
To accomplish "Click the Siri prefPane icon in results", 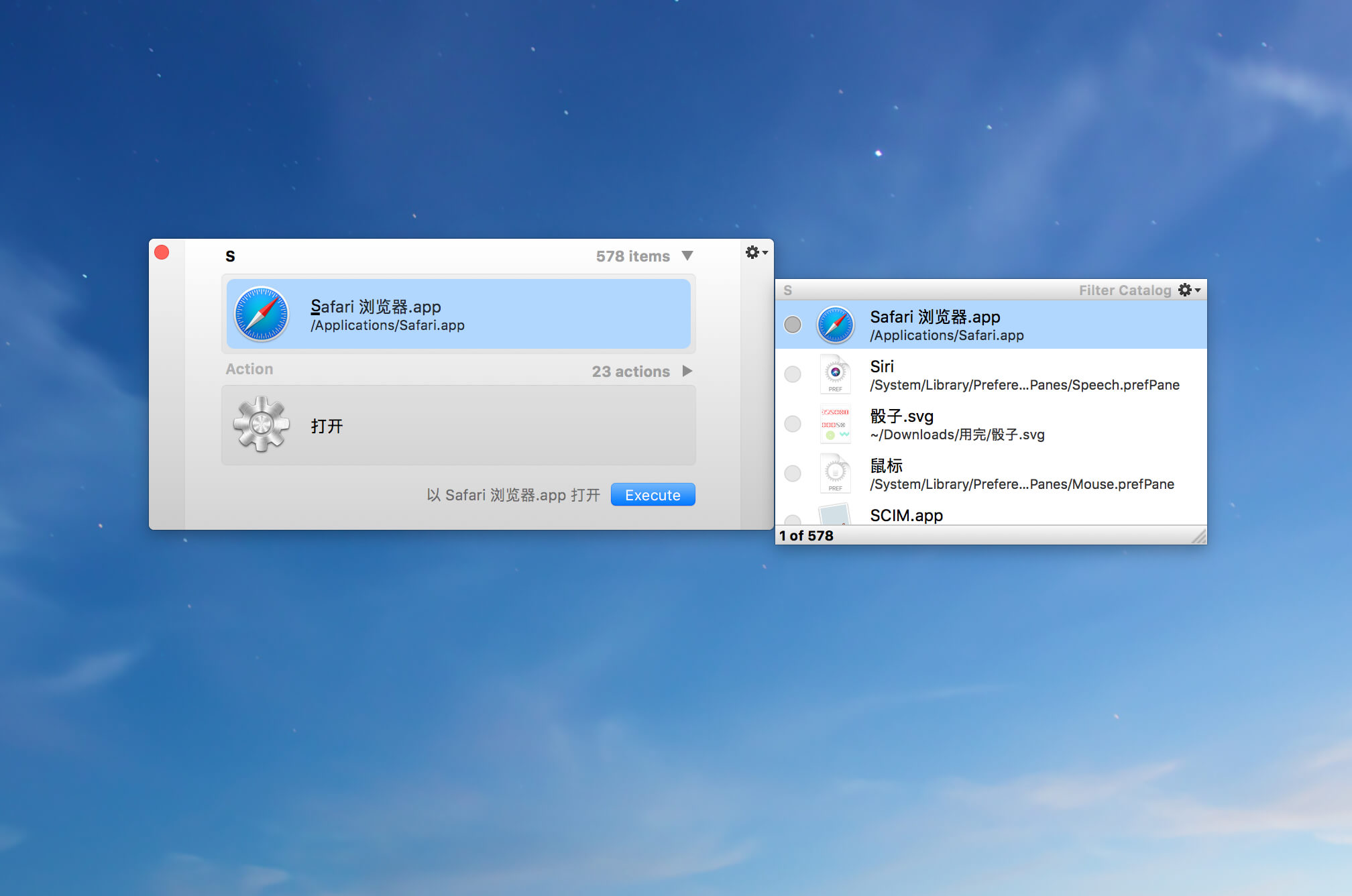I will [x=835, y=374].
